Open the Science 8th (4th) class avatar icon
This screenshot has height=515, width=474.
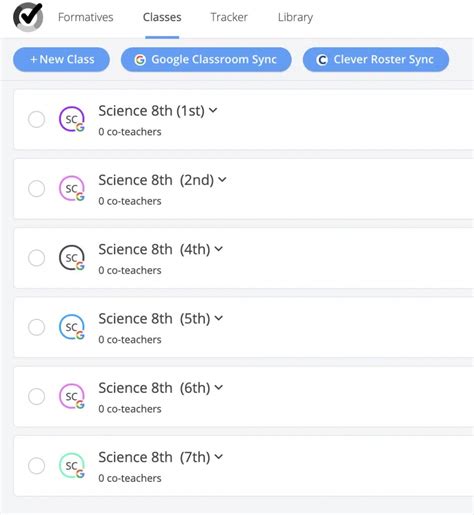(72, 258)
